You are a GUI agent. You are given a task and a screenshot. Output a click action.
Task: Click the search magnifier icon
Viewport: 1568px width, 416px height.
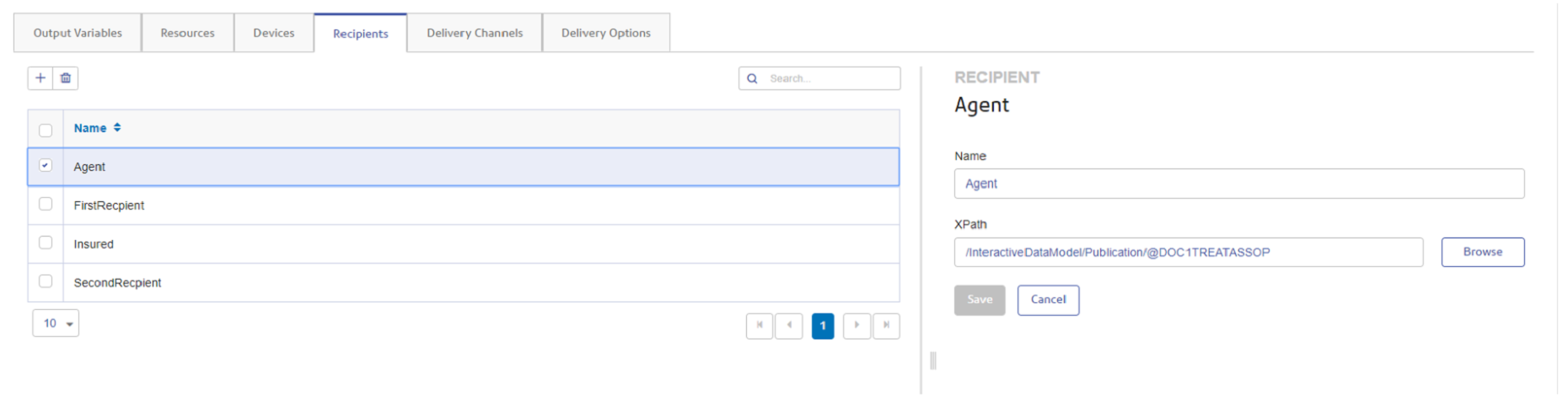click(x=752, y=78)
